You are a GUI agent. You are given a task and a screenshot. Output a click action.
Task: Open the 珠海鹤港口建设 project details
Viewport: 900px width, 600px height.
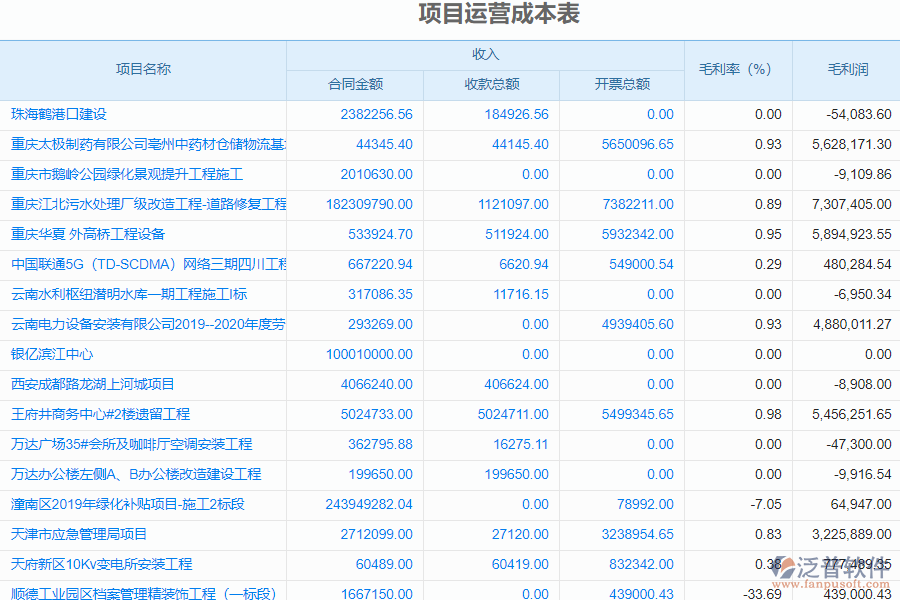[60, 114]
